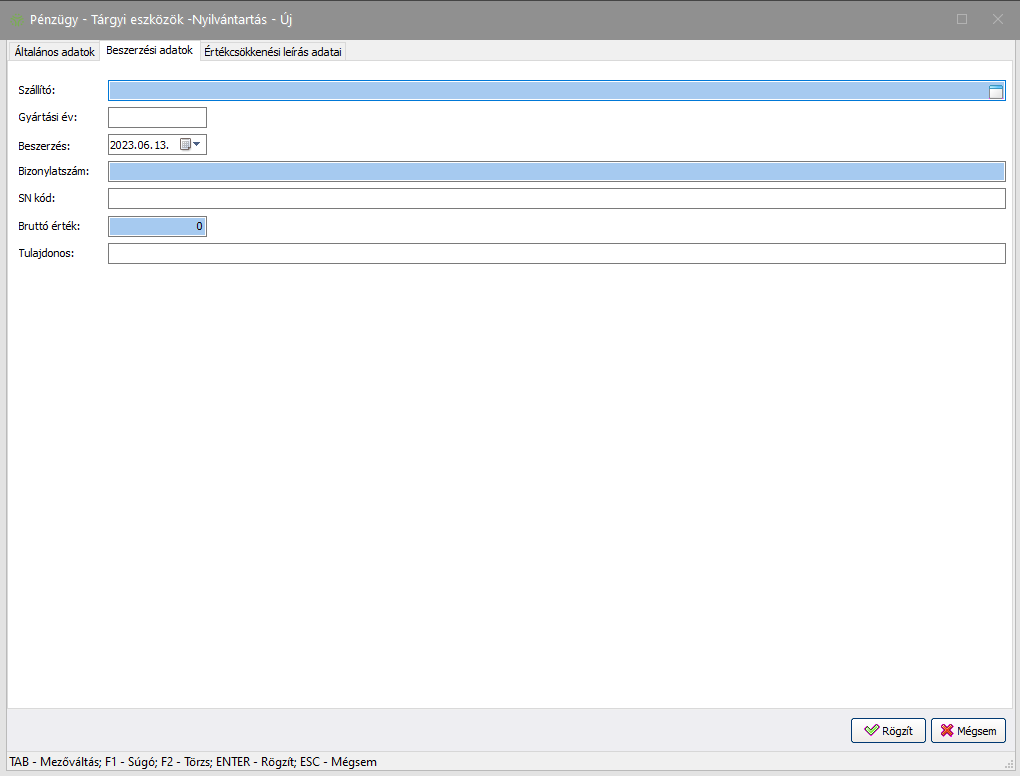
Task: Close the Nyilvántartás window
Action: coord(997,19)
